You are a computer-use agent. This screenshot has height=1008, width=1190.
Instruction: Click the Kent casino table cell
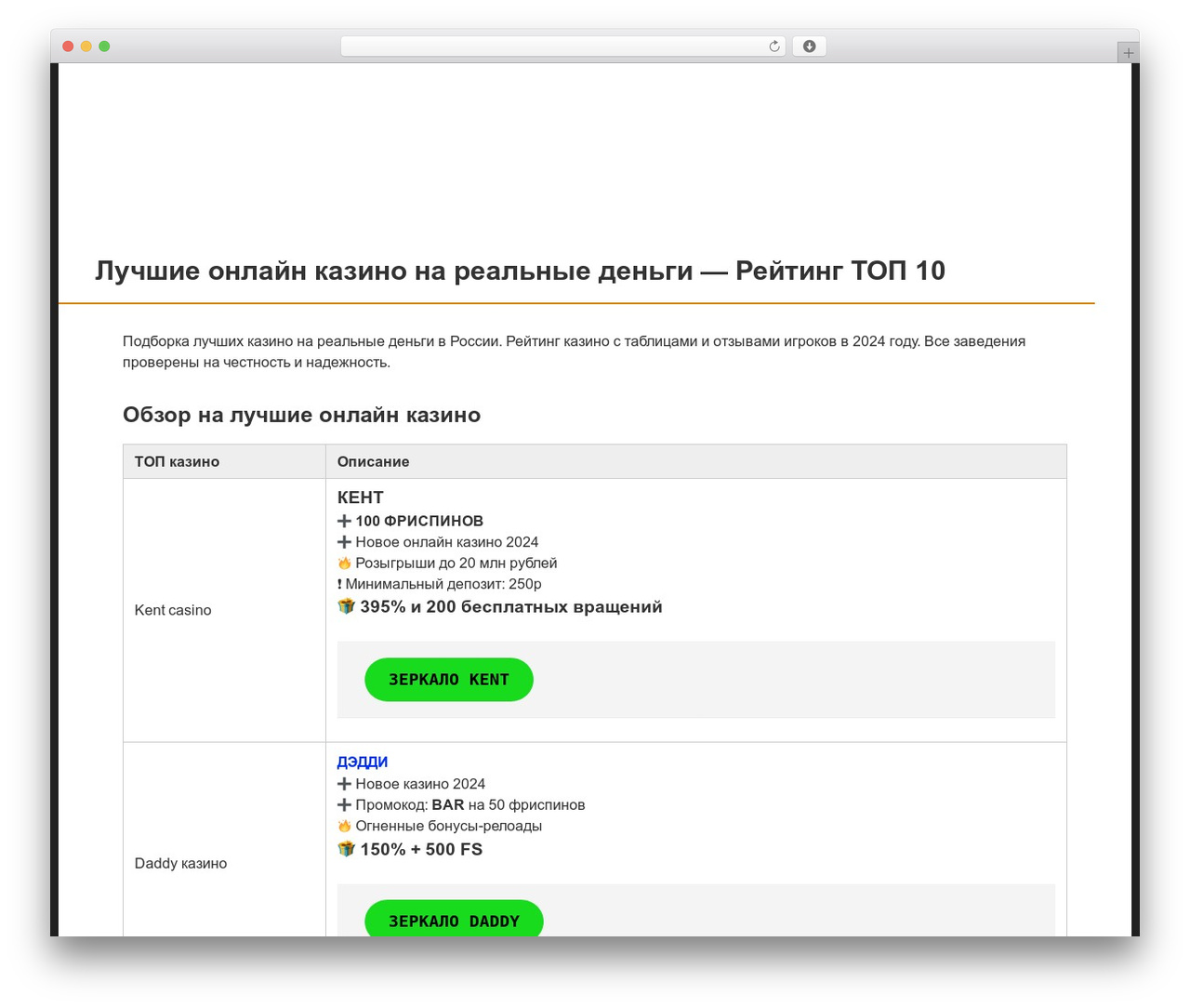(224, 610)
